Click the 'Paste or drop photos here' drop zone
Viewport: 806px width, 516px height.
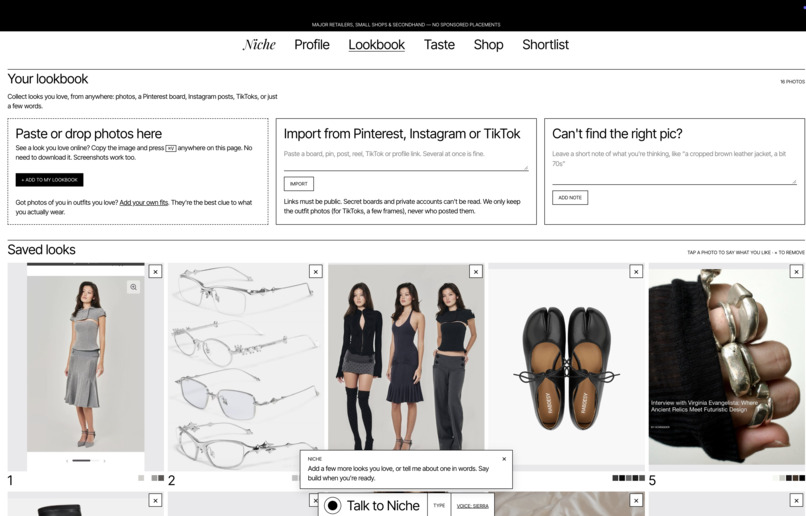click(x=138, y=172)
